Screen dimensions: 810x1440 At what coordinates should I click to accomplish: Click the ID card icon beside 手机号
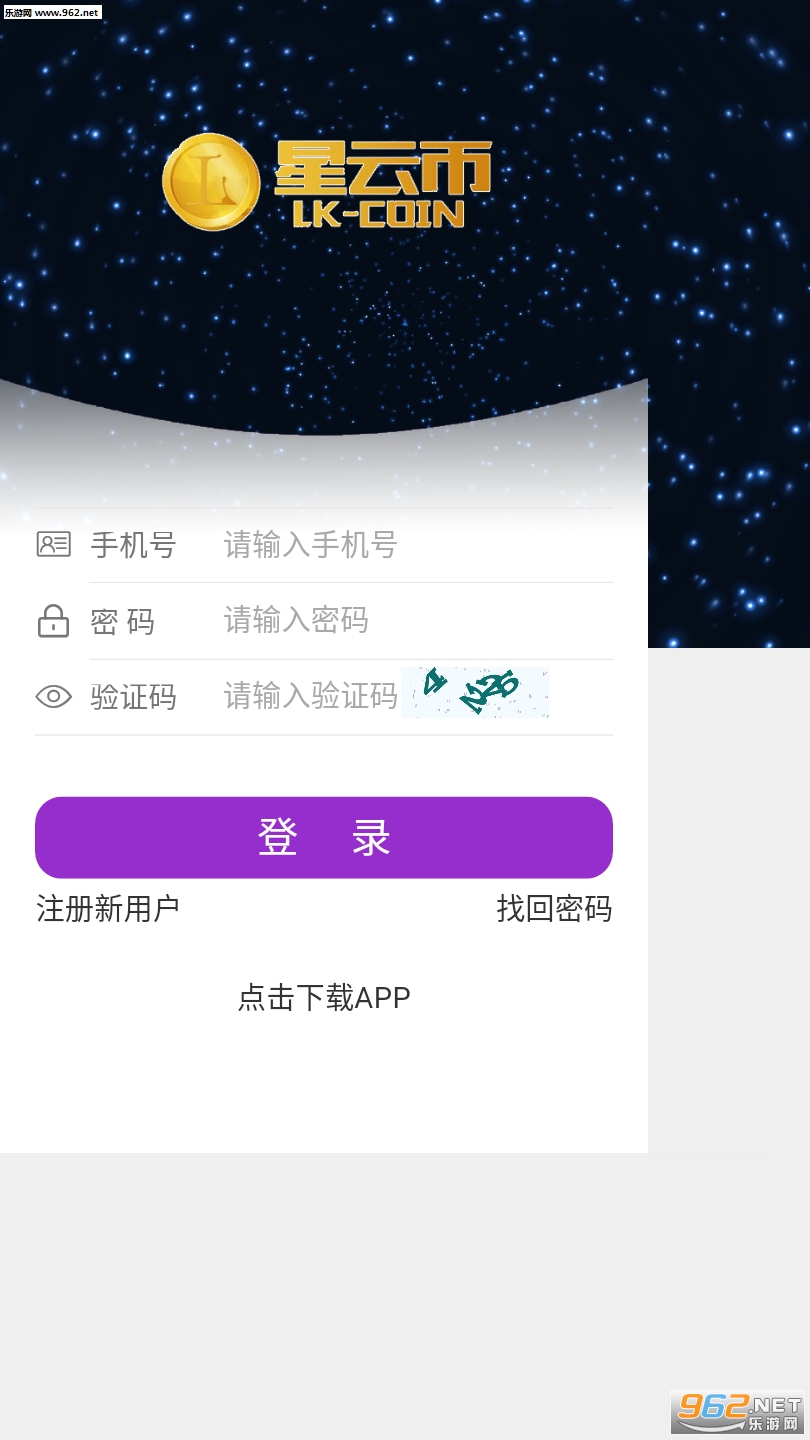54,544
